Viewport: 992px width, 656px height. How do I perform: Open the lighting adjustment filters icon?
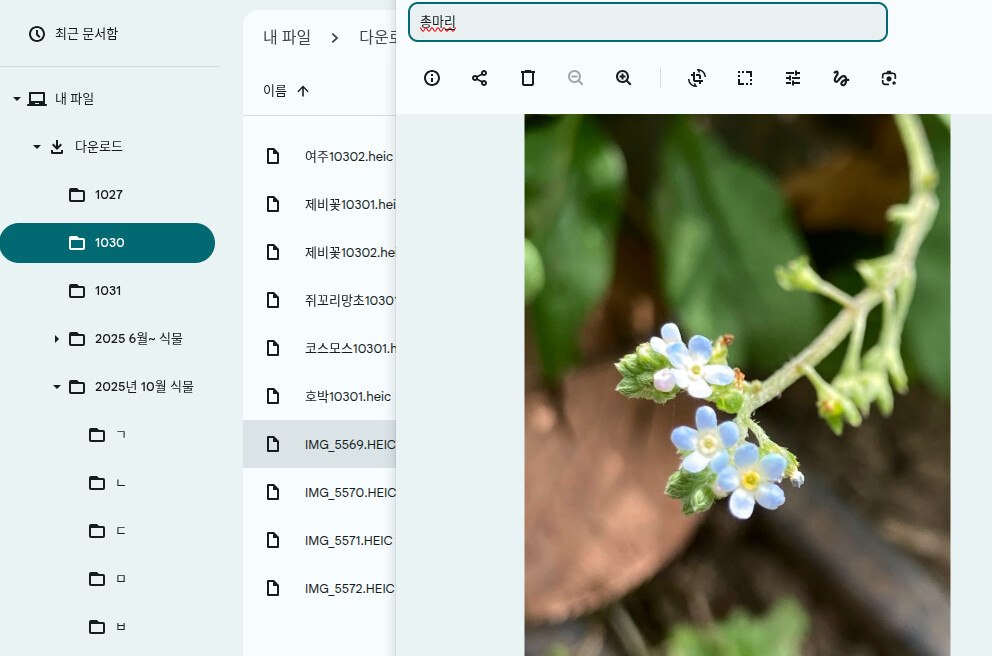tap(793, 78)
